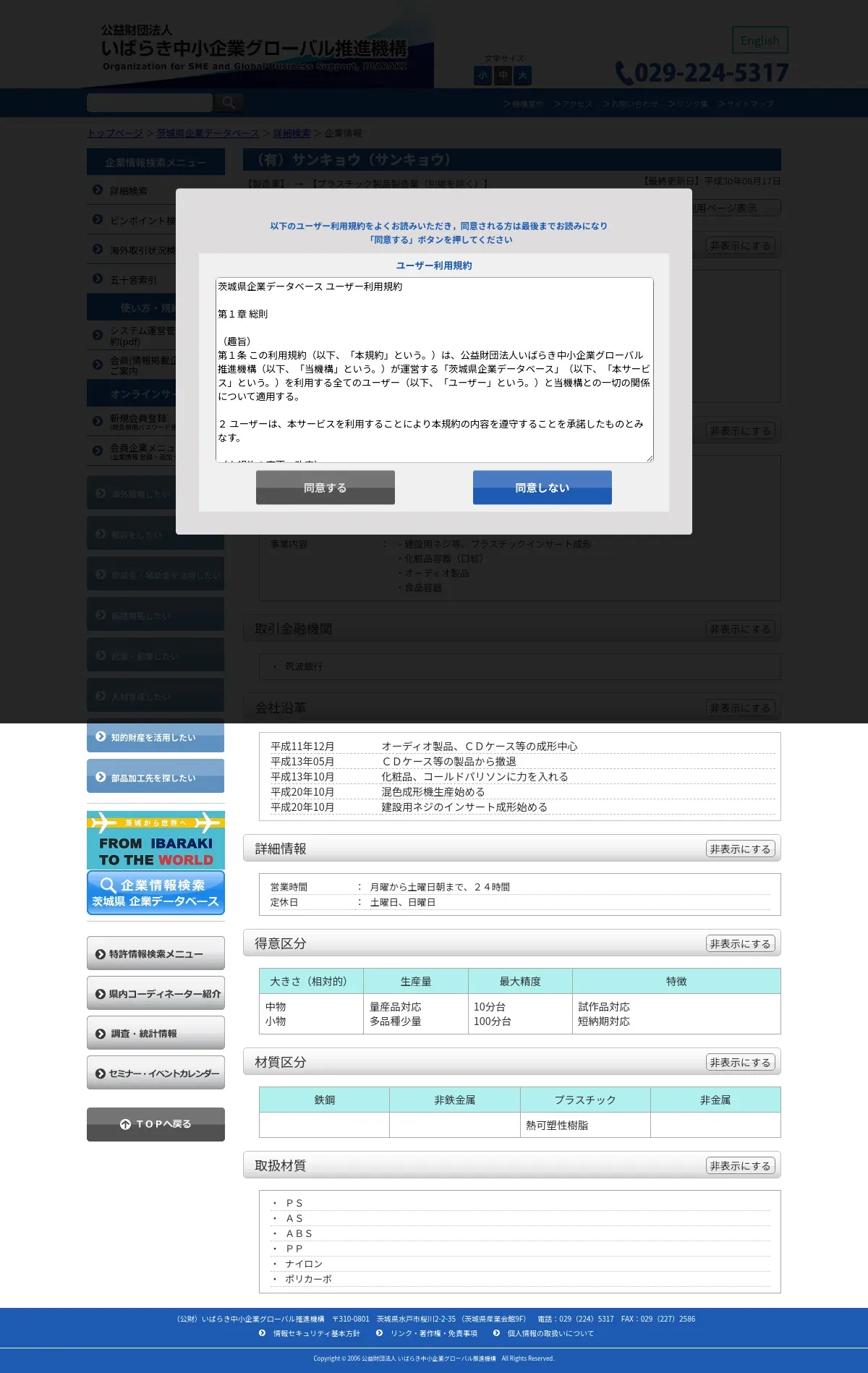Image resolution: width=868 pixels, height=1373 pixels.
Task: Hide the 取扱材質 section
Action: 741,1166
